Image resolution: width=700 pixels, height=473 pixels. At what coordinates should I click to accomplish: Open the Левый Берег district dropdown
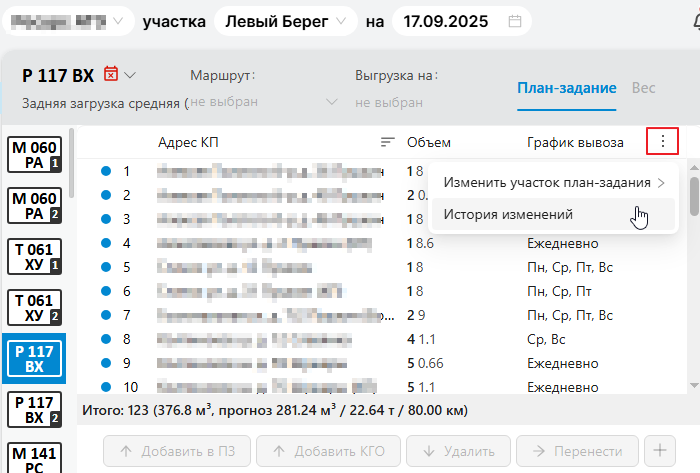click(x=285, y=21)
